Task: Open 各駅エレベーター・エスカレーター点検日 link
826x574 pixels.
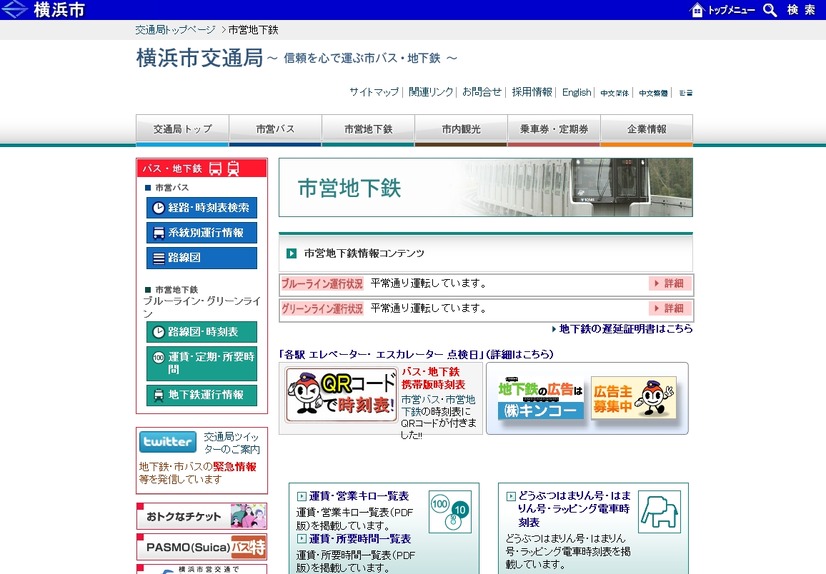Action: 416,354
